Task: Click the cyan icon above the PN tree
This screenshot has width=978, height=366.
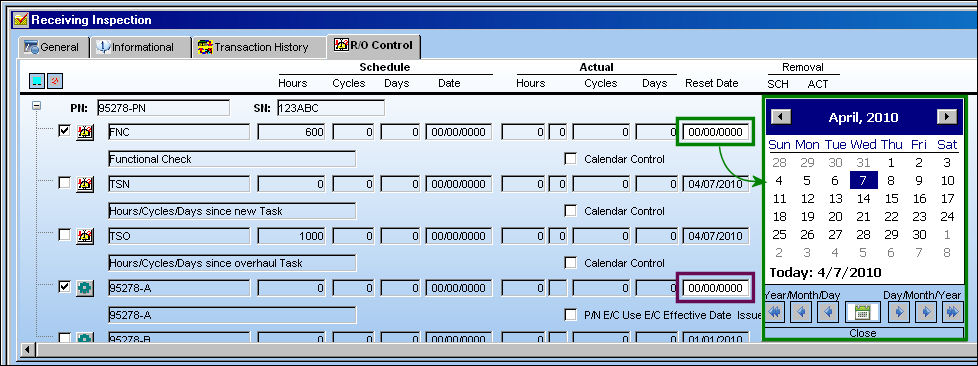Action: (x=37, y=81)
